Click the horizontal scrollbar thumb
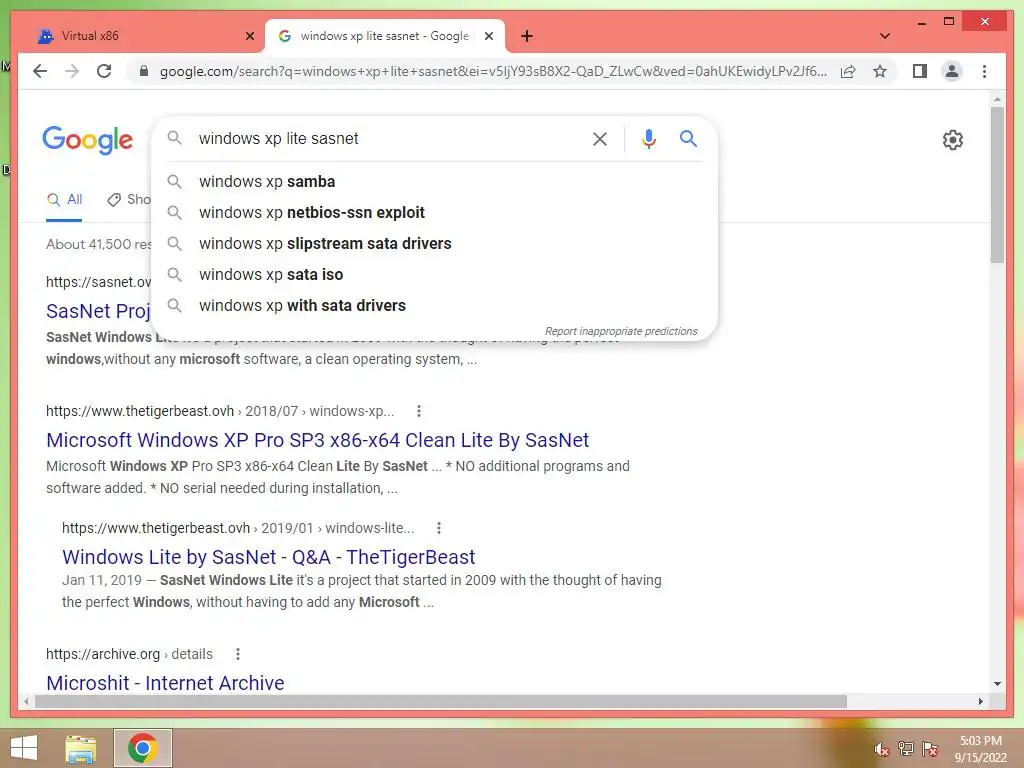The width and height of the screenshot is (1024, 768). [441, 701]
